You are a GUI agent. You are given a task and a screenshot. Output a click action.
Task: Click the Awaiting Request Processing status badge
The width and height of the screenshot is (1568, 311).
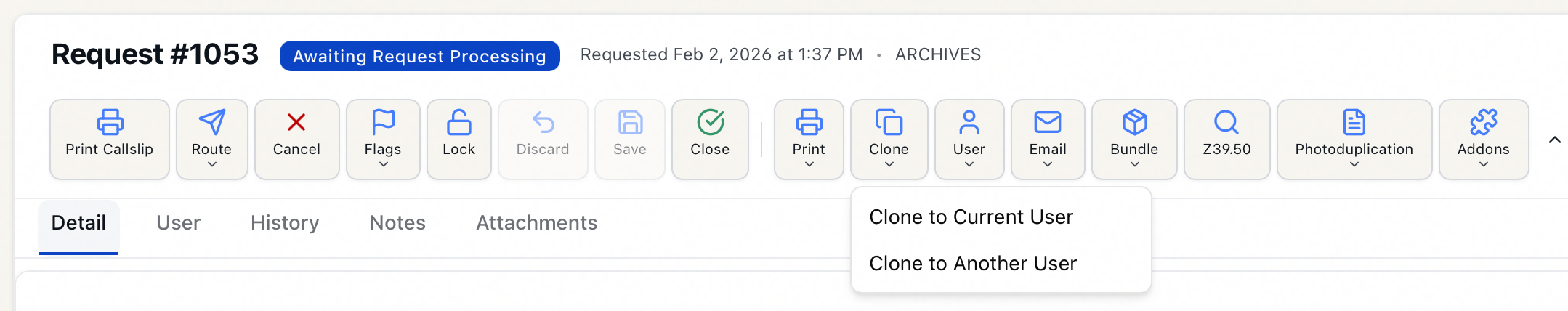(420, 56)
